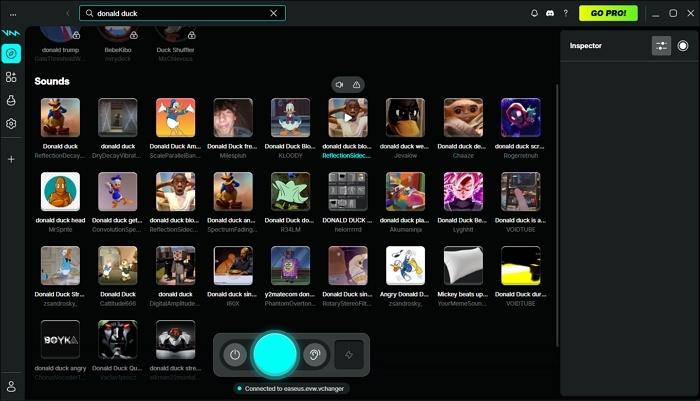Select the donald duck head by MrSprite

point(60,192)
